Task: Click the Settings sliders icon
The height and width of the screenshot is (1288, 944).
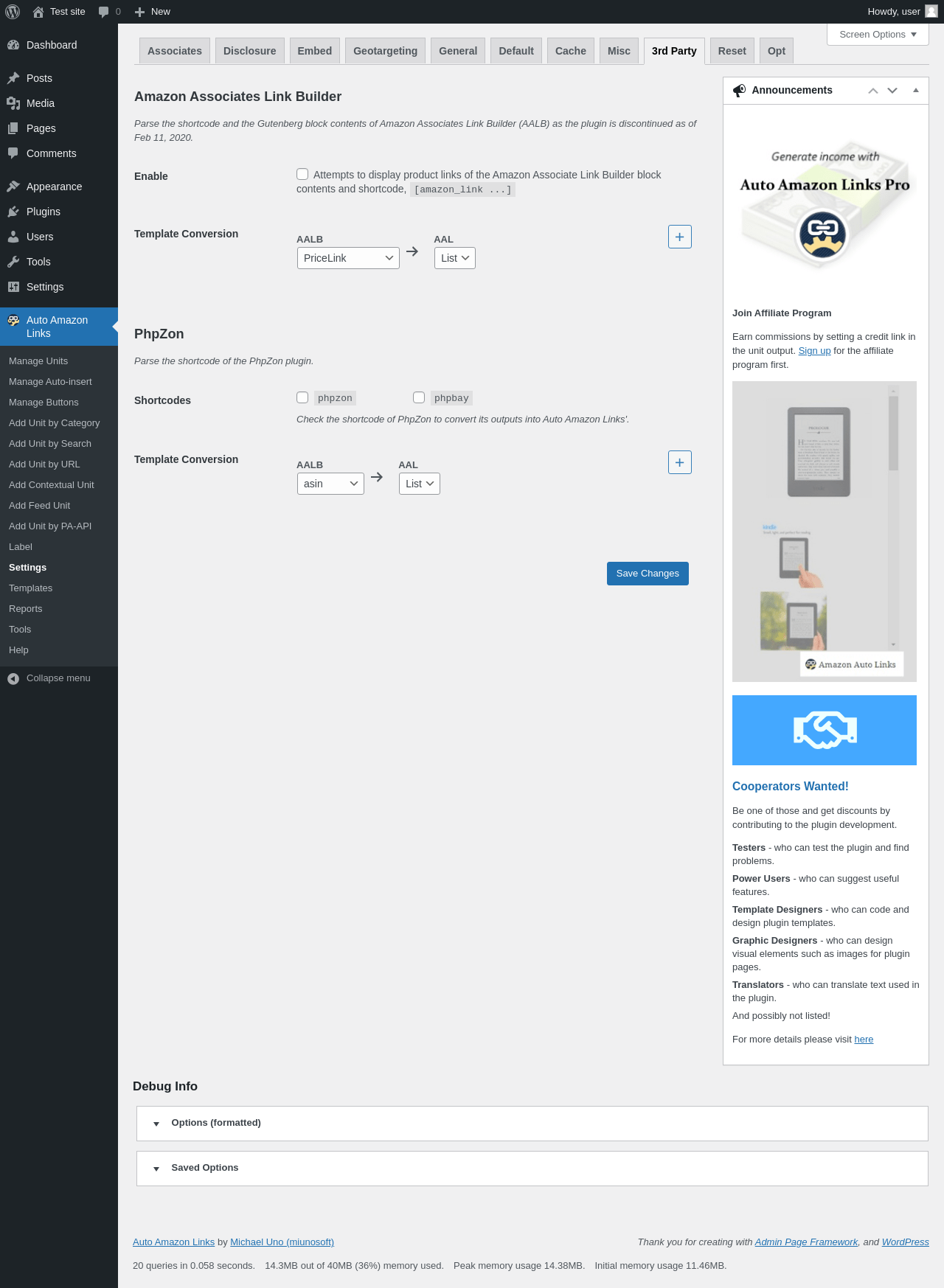Action: 13,287
